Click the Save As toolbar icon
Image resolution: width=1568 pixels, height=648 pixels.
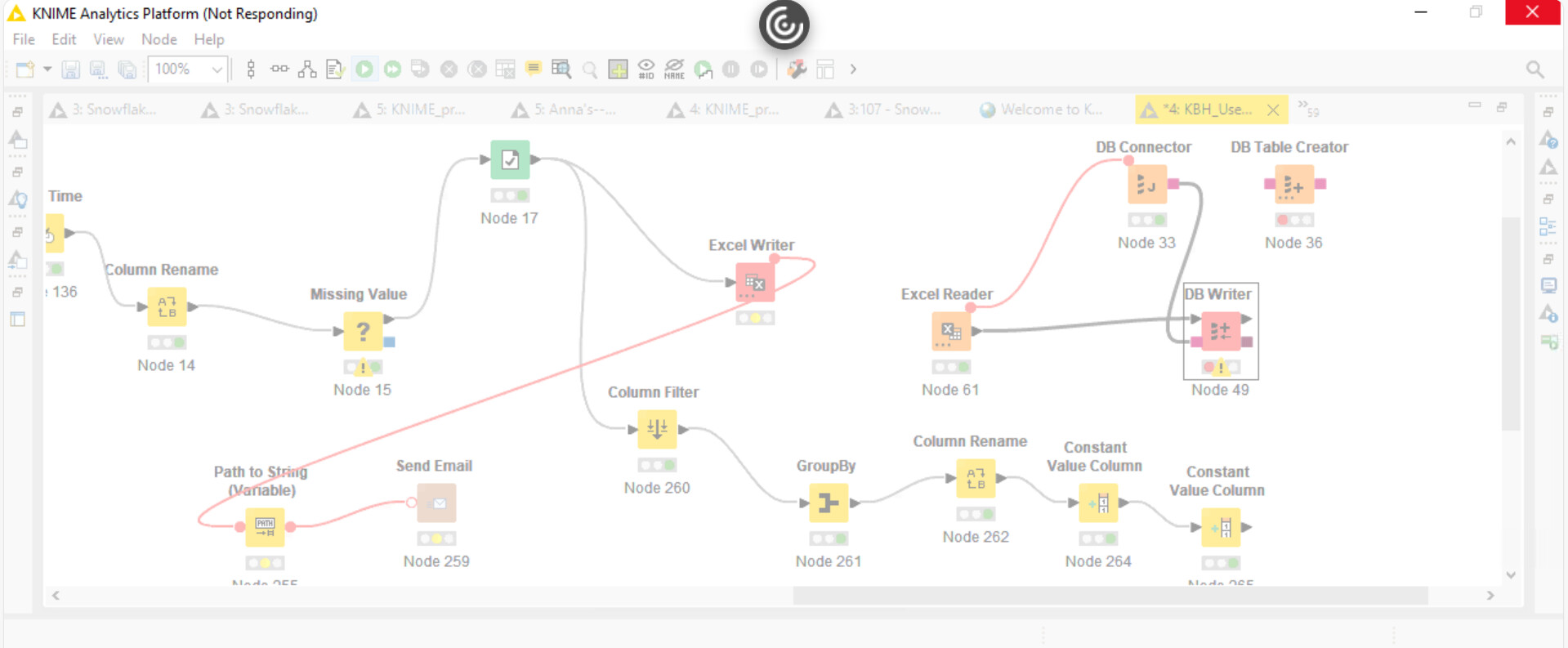(99, 69)
